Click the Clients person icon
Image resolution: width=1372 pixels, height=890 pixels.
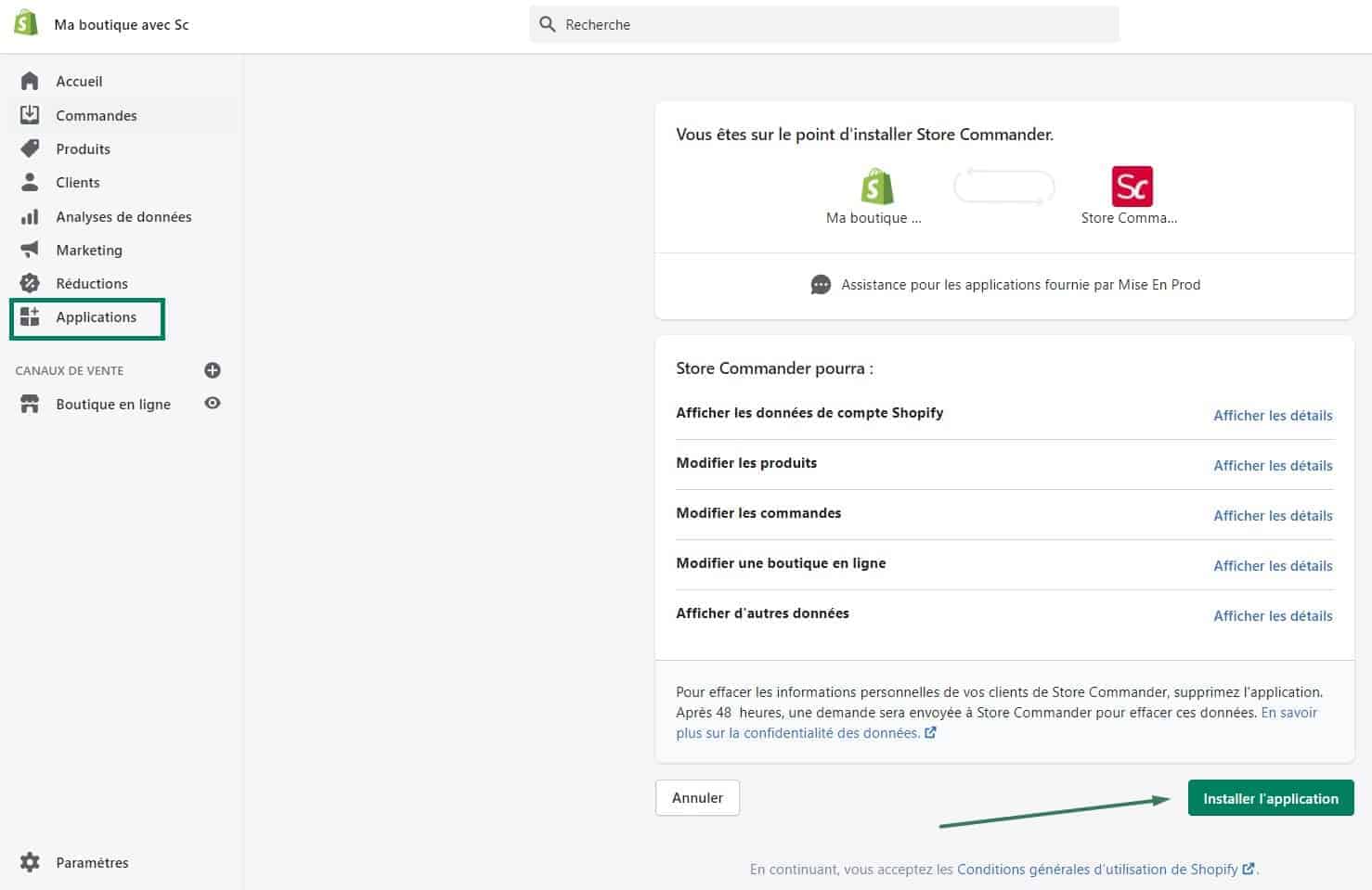point(30,182)
